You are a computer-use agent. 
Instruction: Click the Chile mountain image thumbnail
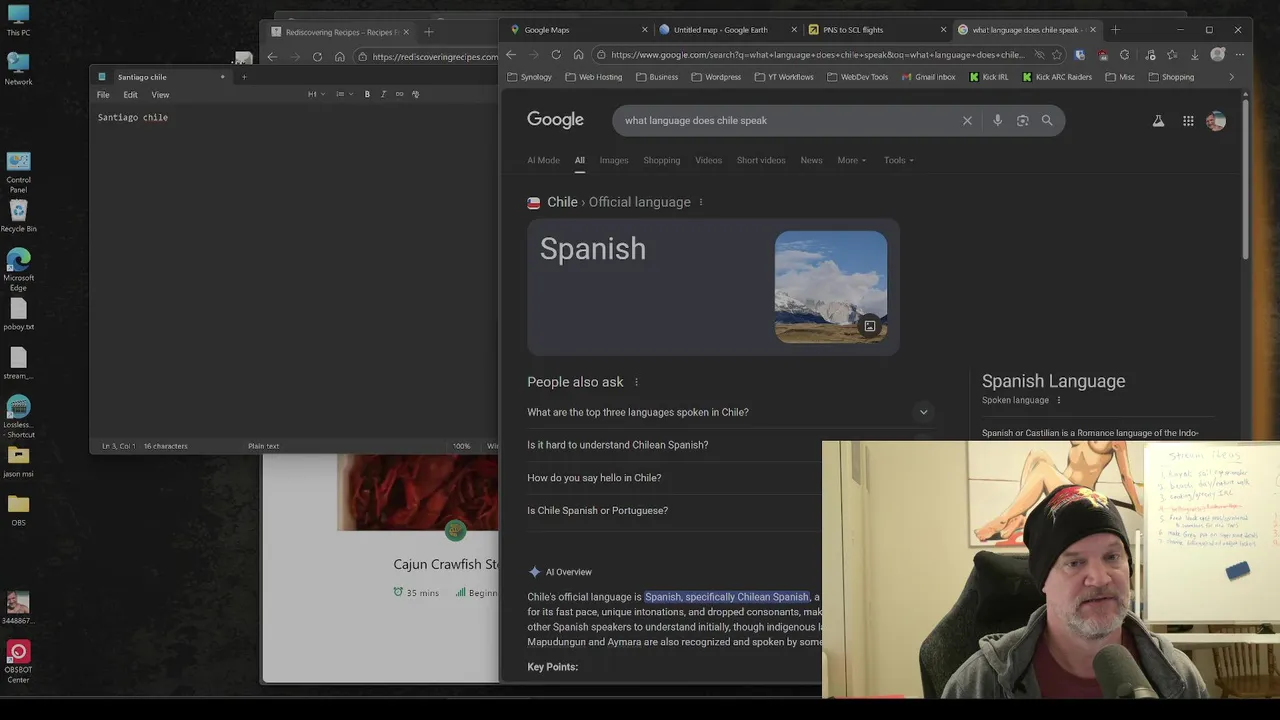click(x=831, y=287)
